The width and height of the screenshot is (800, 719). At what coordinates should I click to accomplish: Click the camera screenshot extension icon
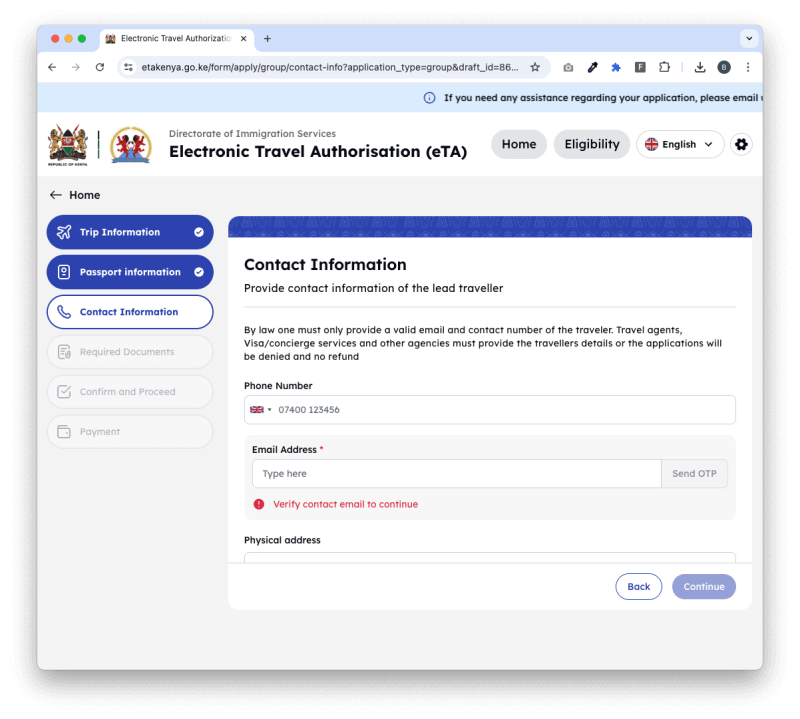568,67
